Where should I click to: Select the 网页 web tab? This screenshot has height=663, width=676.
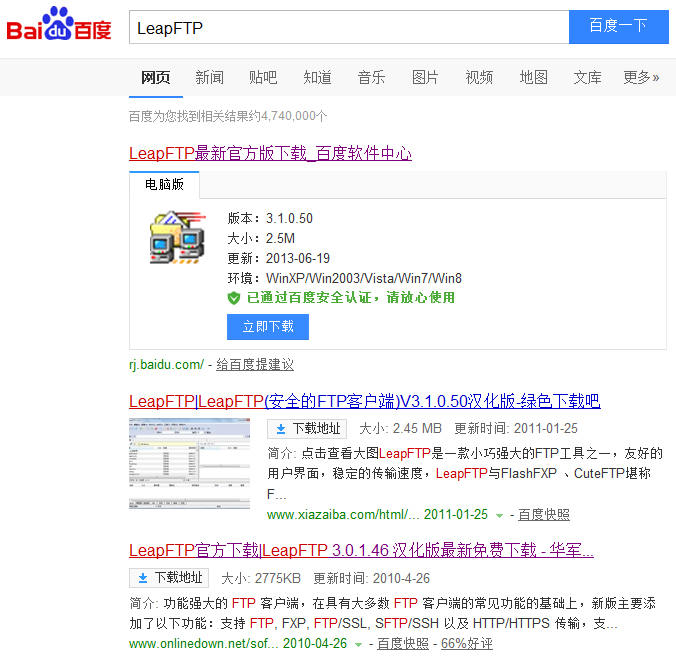[x=156, y=78]
